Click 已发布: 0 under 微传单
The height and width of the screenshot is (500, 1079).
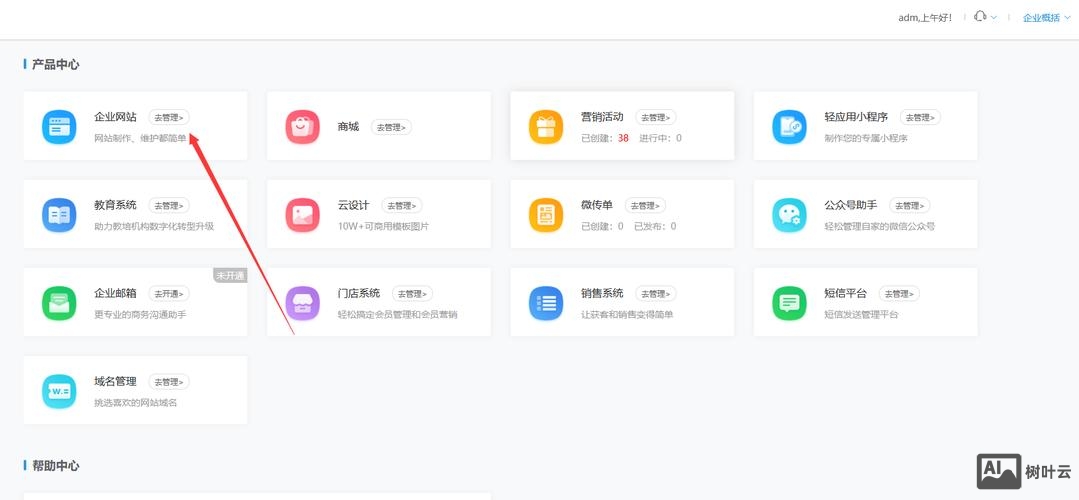click(655, 226)
